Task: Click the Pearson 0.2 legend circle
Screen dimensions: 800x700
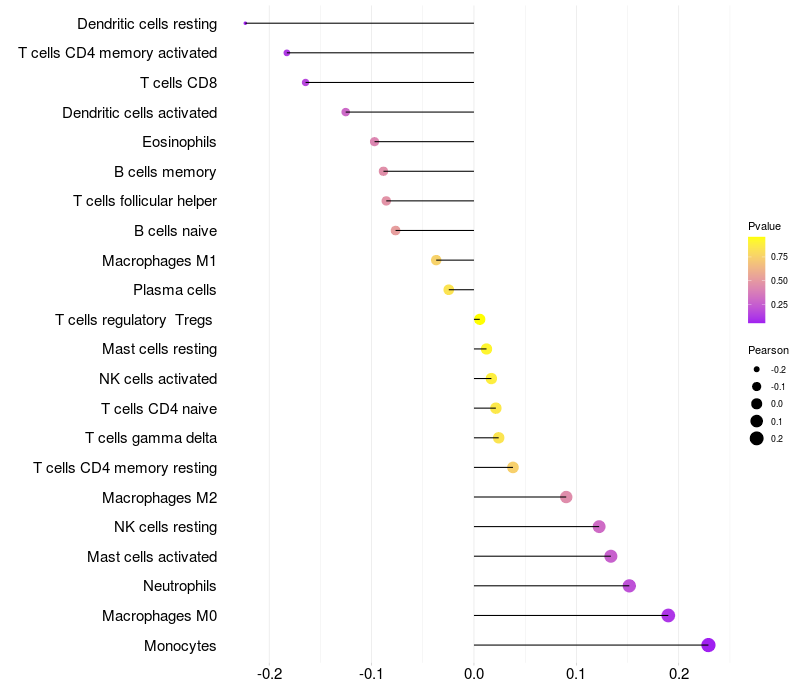Action: tap(757, 438)
